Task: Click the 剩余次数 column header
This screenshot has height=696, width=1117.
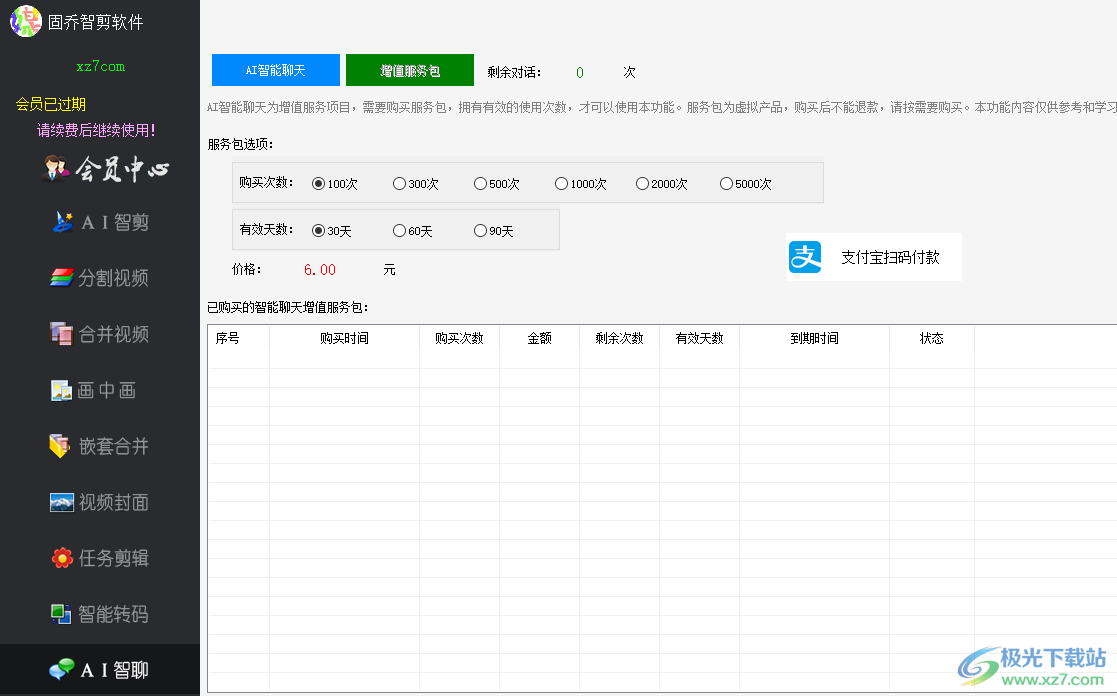Action: coord(620,338)
